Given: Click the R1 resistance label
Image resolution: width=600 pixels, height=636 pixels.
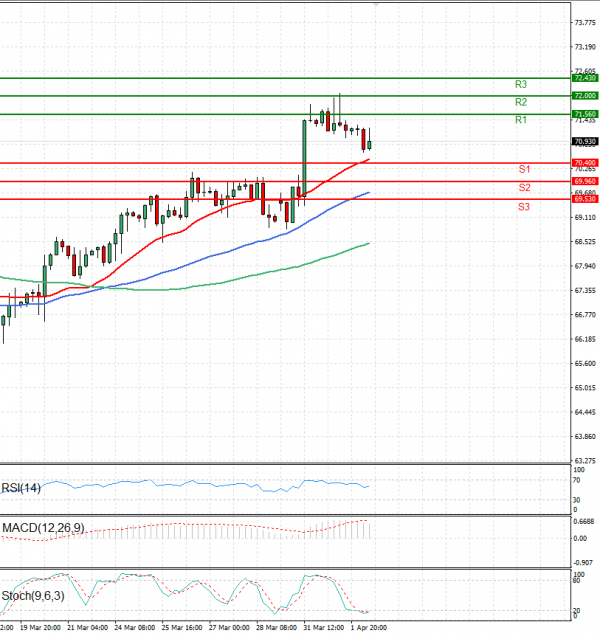Looking at the screenshot, I should point(521,121).
